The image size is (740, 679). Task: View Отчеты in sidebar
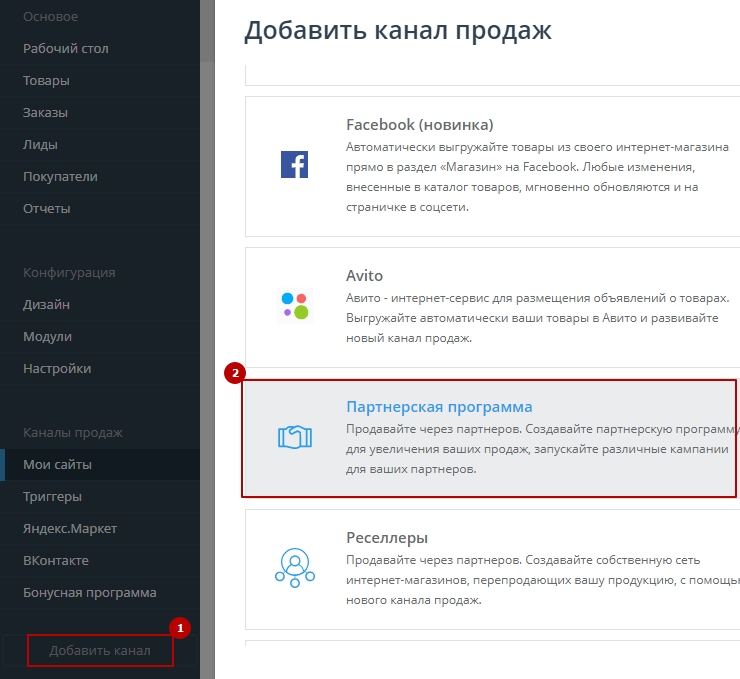pyautogui.click(x=47, y=208)
